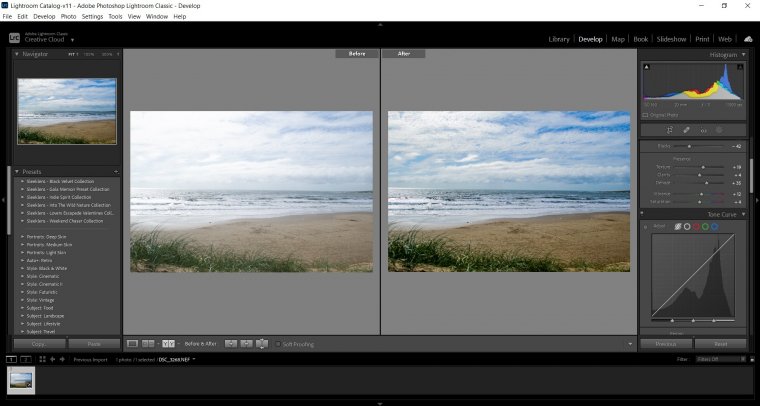Adjust the Vibrance slider
This screenshot has height=406, width=760.
pos(701,194)
